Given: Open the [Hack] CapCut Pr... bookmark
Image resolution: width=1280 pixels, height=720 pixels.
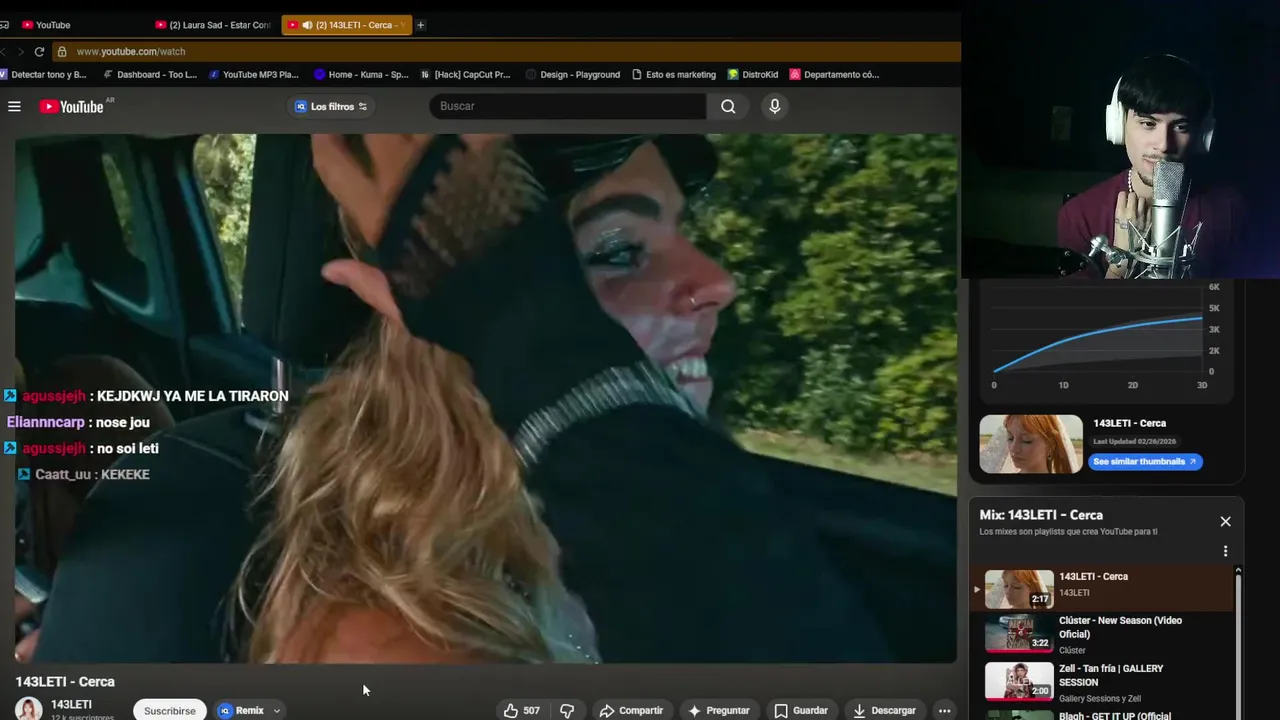Looking at the screenshot, I should point(465,74).
